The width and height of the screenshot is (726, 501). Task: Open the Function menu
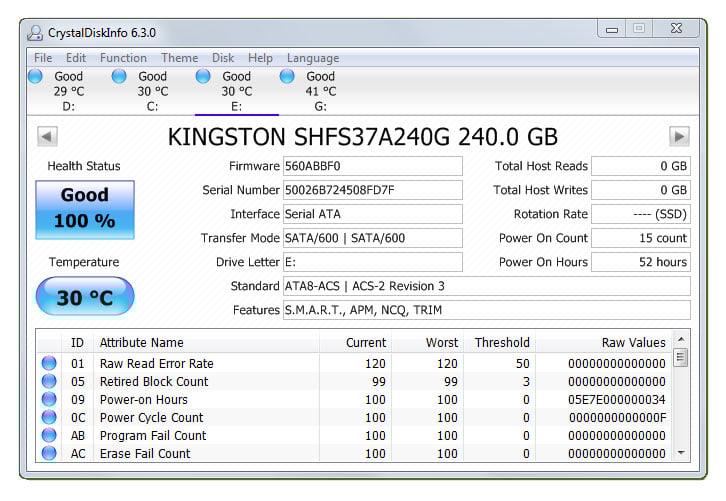(123, 58)
